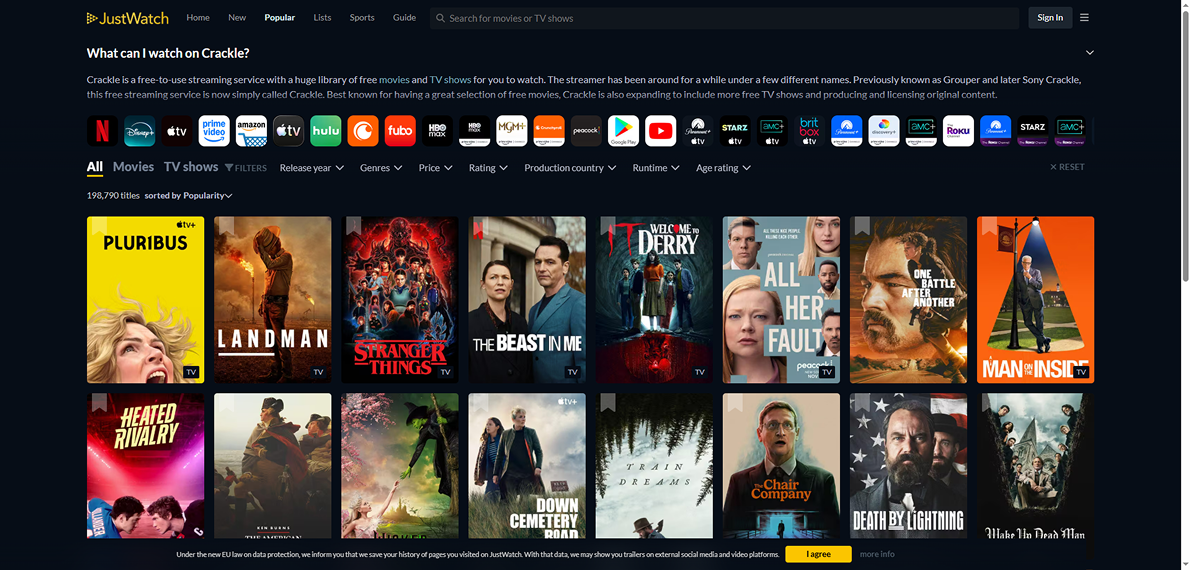Follow the 'TV shows' link in description

tap(451, 80)
